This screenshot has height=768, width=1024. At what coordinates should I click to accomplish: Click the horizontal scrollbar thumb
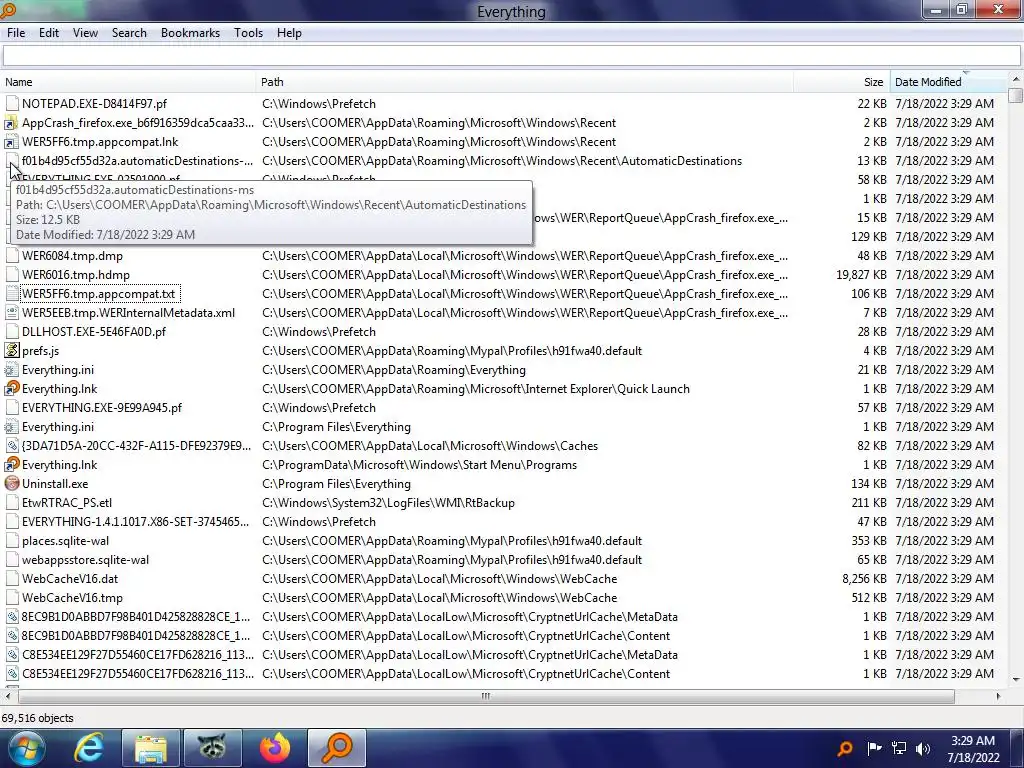point(485,696)
